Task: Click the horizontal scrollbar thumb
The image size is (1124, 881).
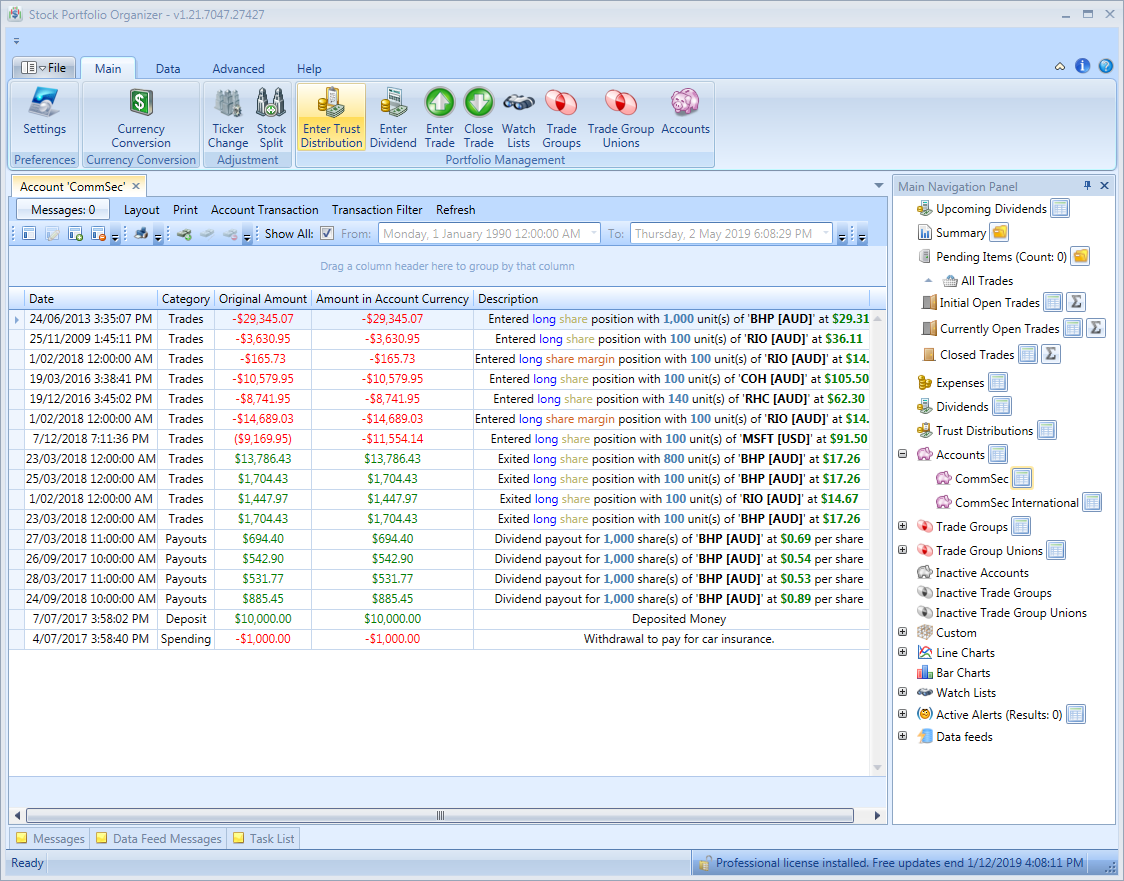Action: (440, 815)
